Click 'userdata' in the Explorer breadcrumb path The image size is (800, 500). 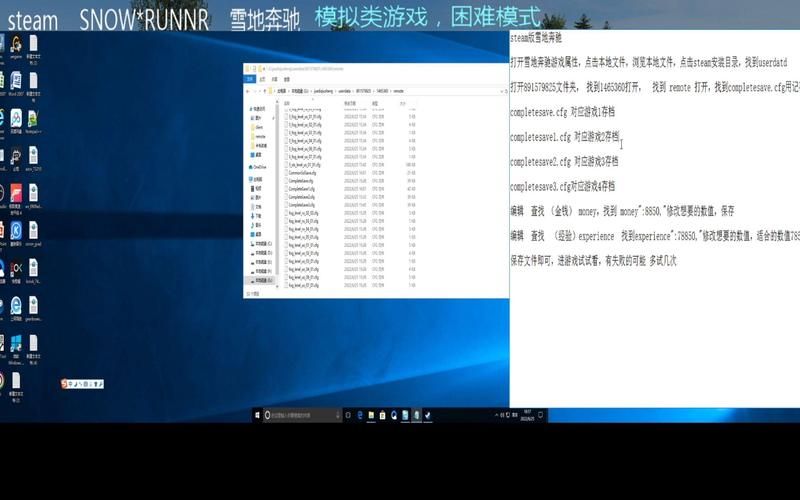(x=344, y=91)
